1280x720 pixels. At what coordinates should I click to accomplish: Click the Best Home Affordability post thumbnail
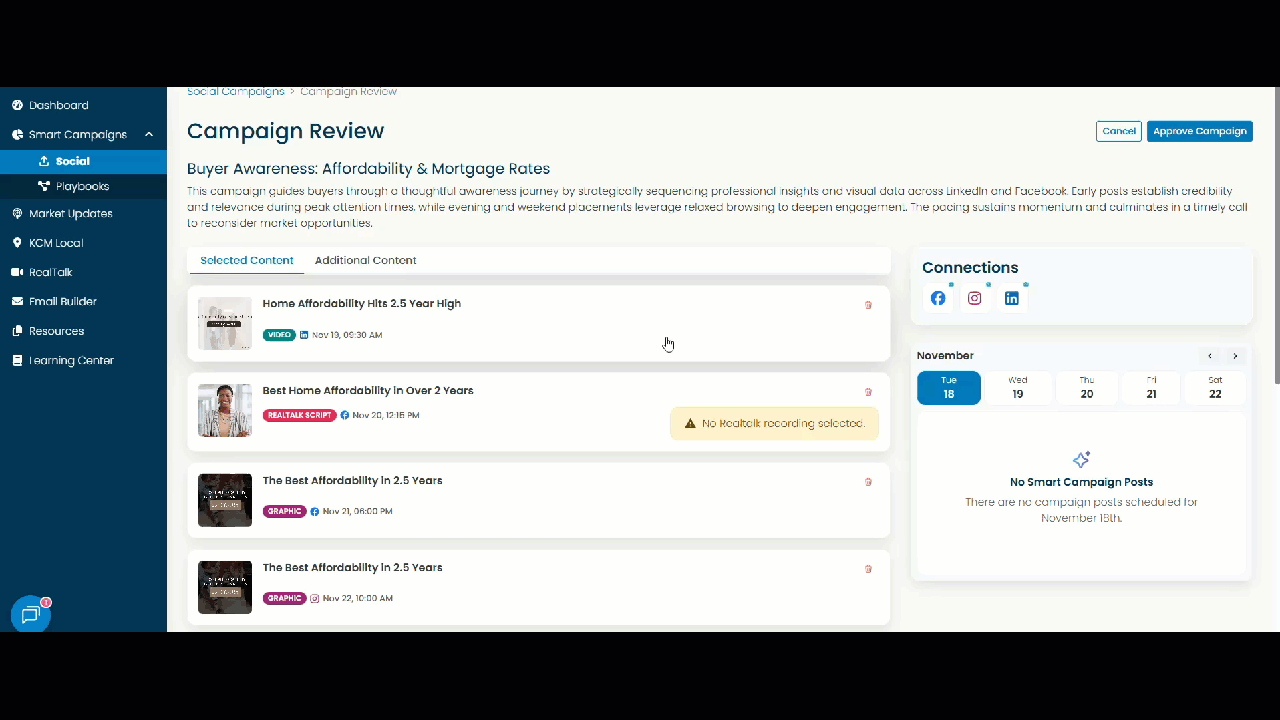pos(224,410)
